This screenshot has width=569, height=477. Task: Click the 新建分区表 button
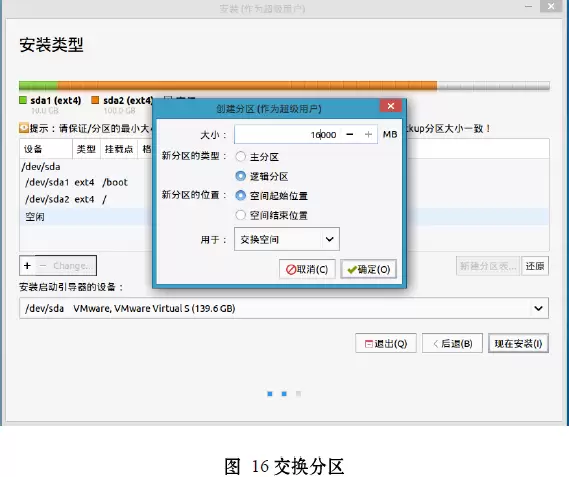tap(488, 266)
